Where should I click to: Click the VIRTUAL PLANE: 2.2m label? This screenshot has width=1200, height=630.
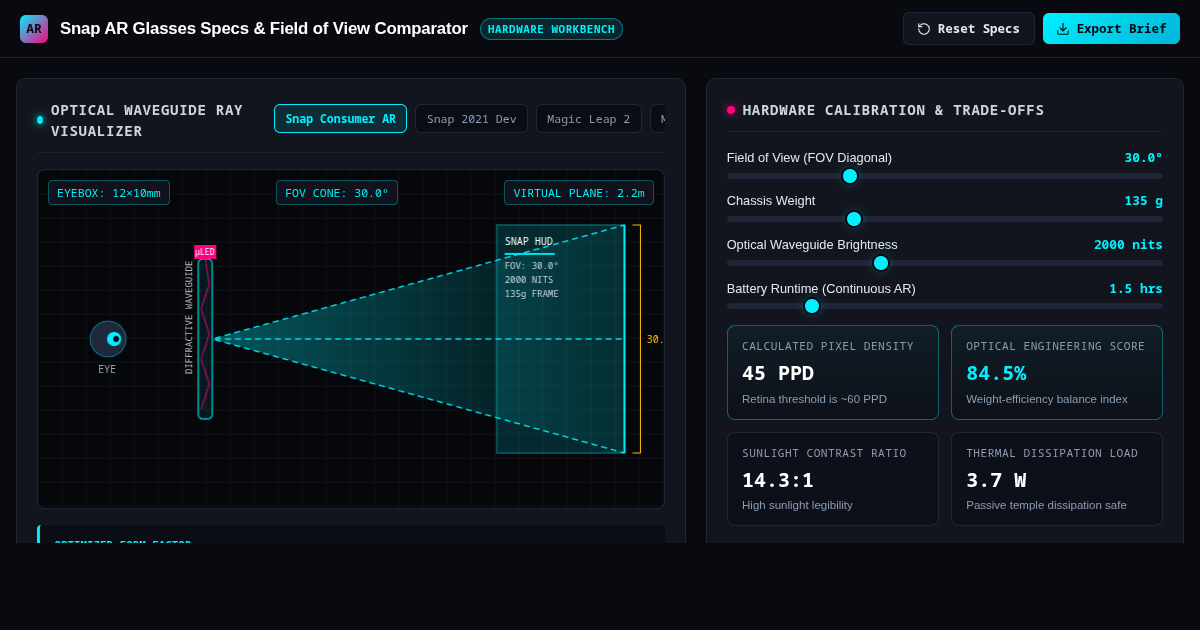tap(579, 193)
